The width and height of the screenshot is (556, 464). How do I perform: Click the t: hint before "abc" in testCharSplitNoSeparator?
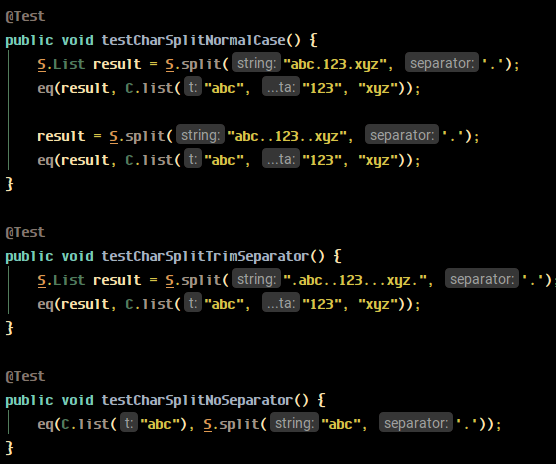coord(129,423)
